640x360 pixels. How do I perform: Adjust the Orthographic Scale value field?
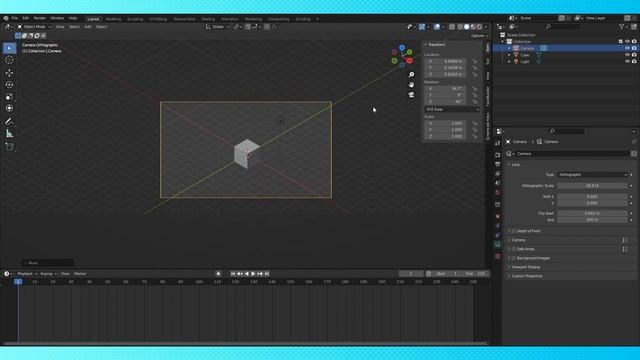point(592,186)
